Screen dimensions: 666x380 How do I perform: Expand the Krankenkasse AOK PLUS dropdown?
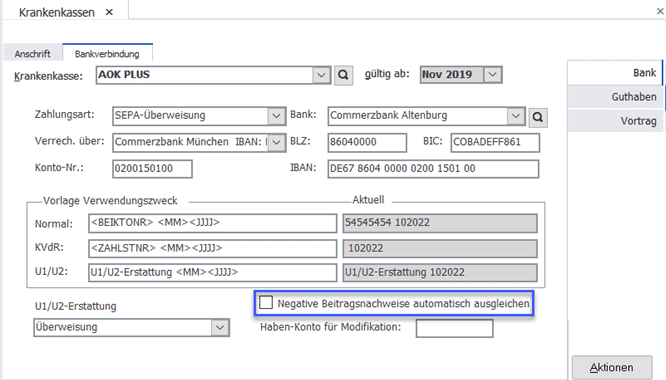321,75
